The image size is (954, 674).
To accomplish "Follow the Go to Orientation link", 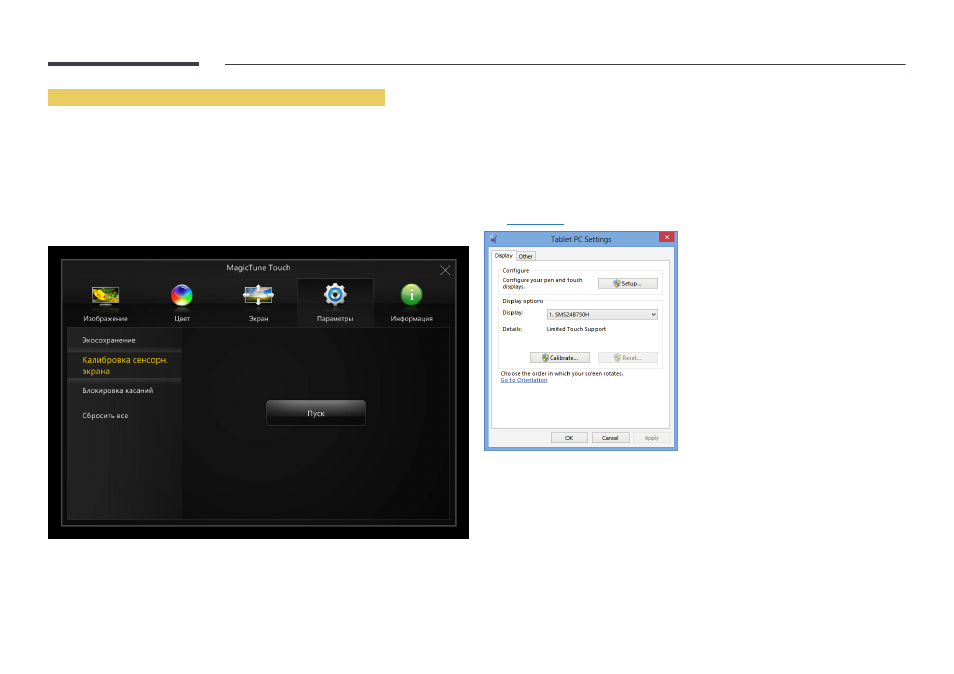I will click(x=524, y=380).
